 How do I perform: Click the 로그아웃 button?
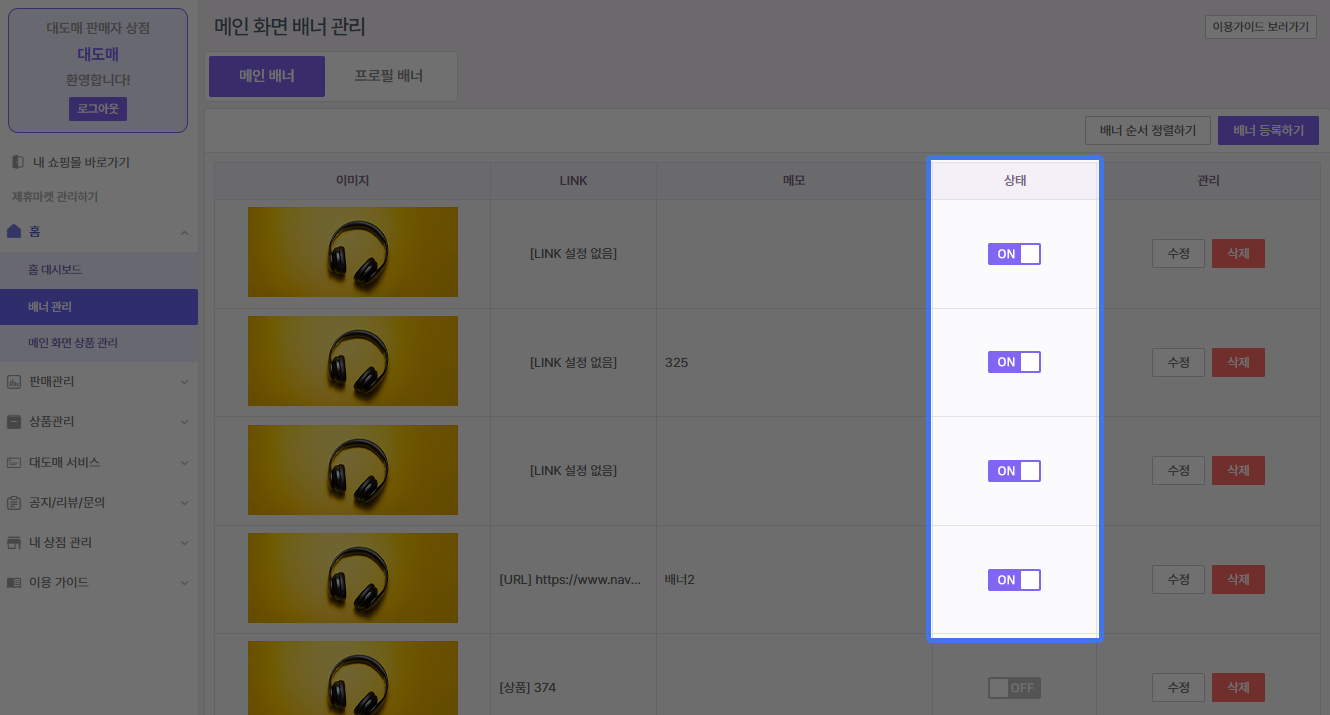point(98,109)
